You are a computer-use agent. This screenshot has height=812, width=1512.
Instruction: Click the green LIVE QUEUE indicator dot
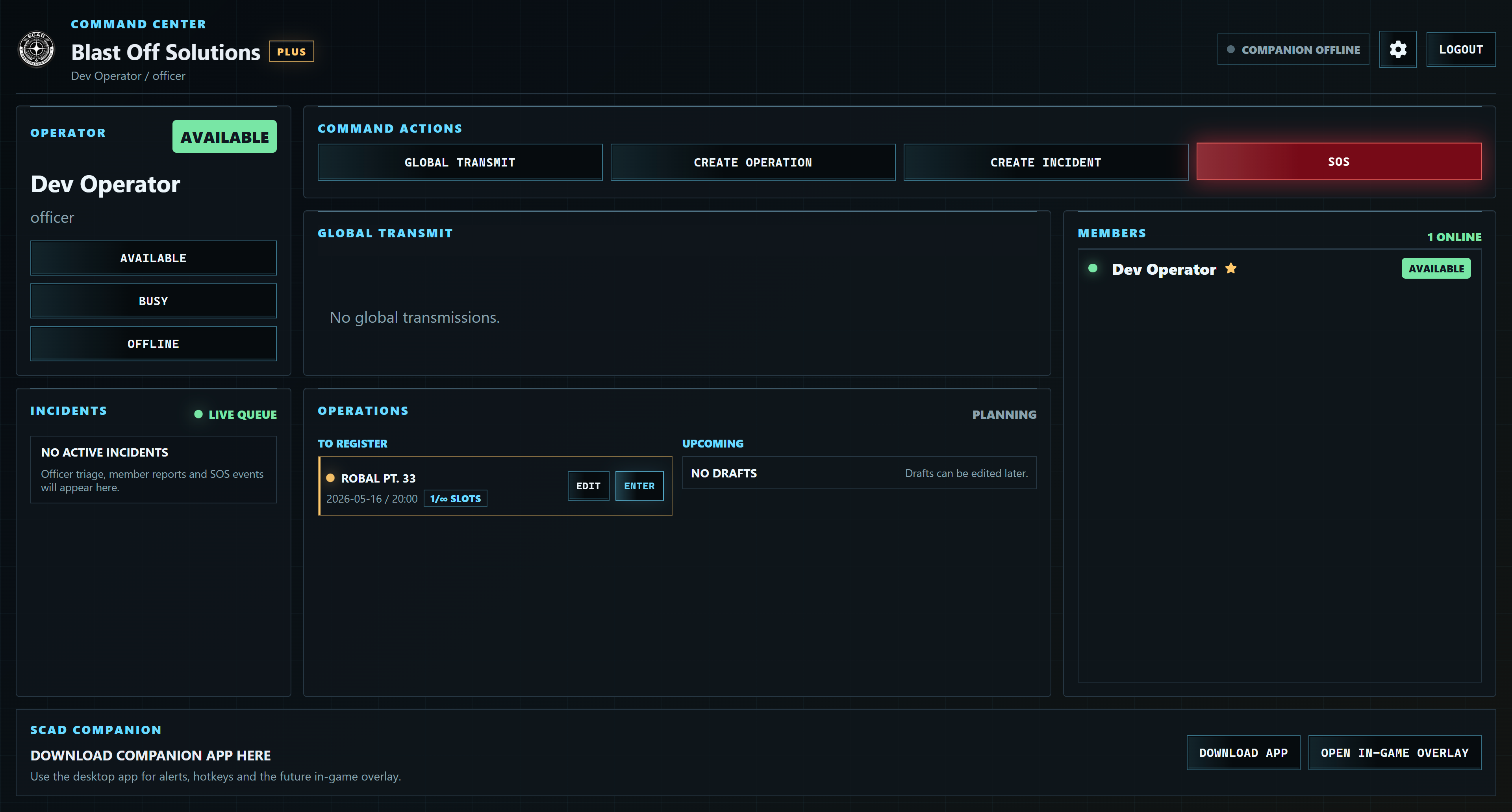[x=198, y=414]
